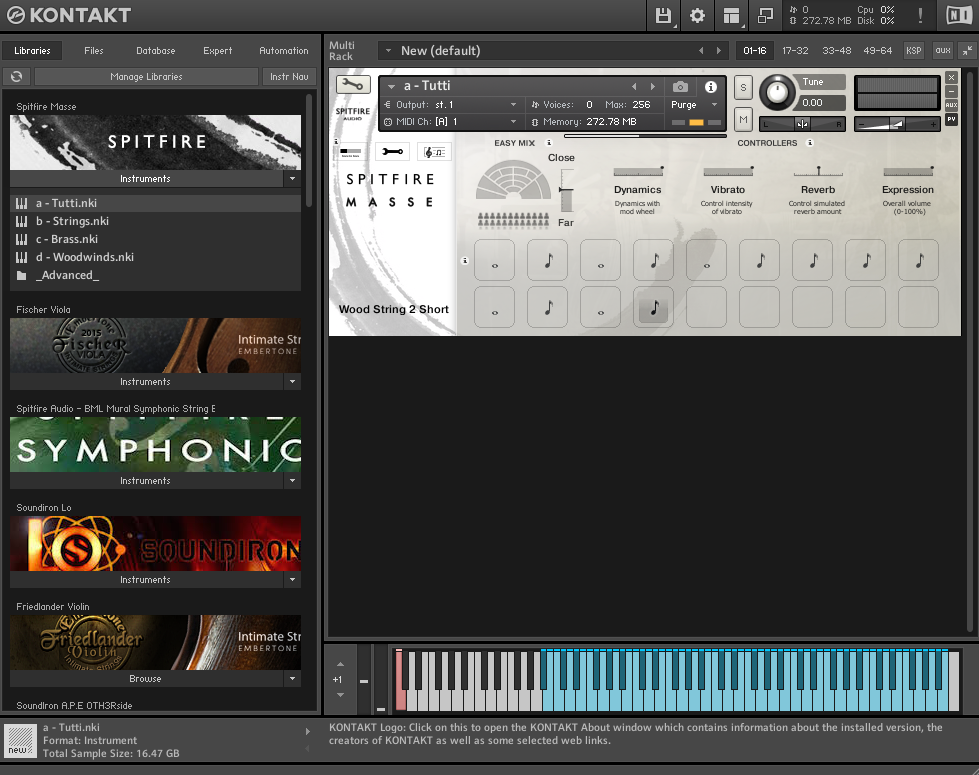The height and width of the screenshot is (775, 979).
Task: Show rack page 17-32
Action: tap(795, 51)
